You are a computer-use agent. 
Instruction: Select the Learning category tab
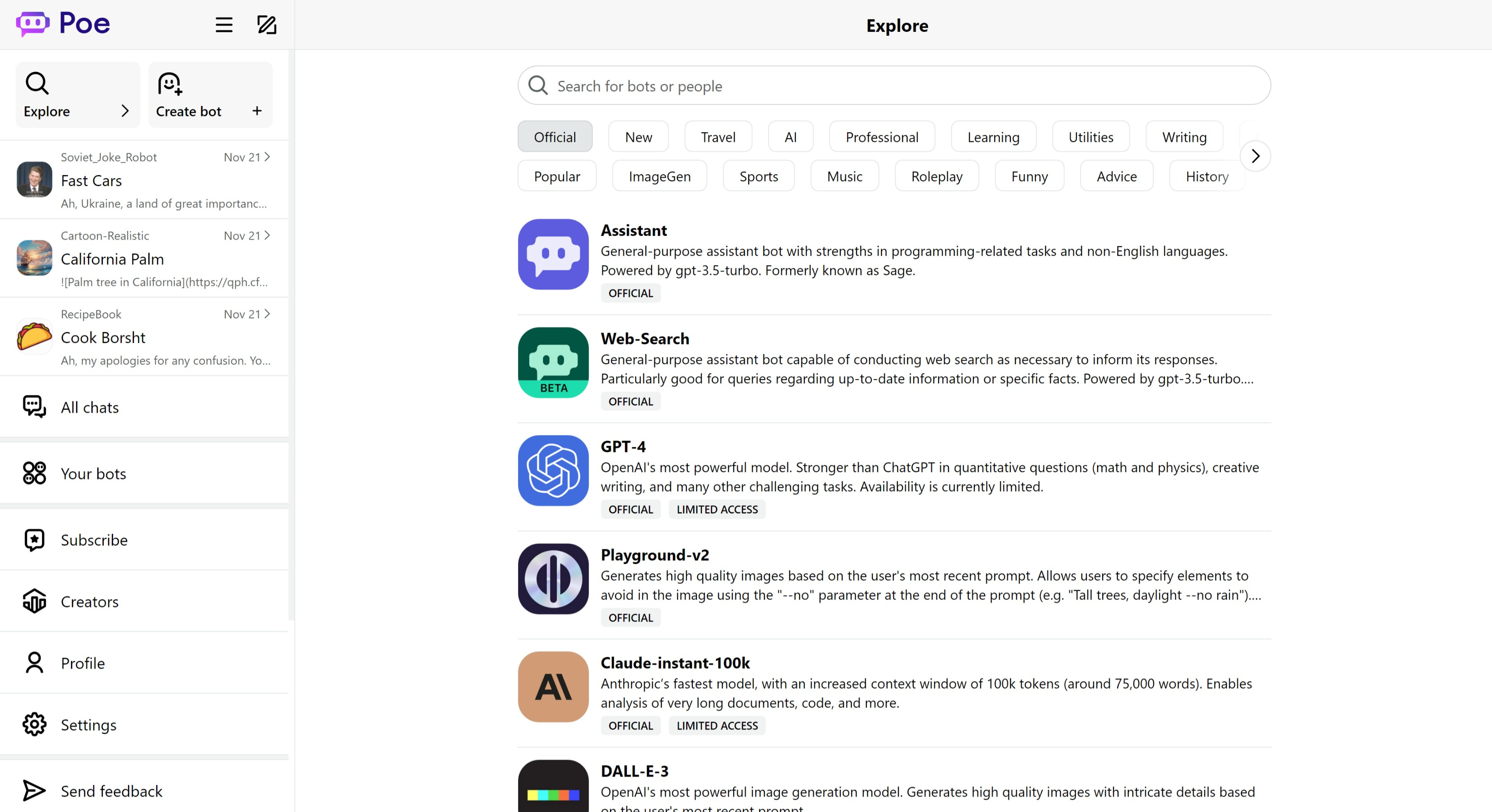[x=993, y=137]
